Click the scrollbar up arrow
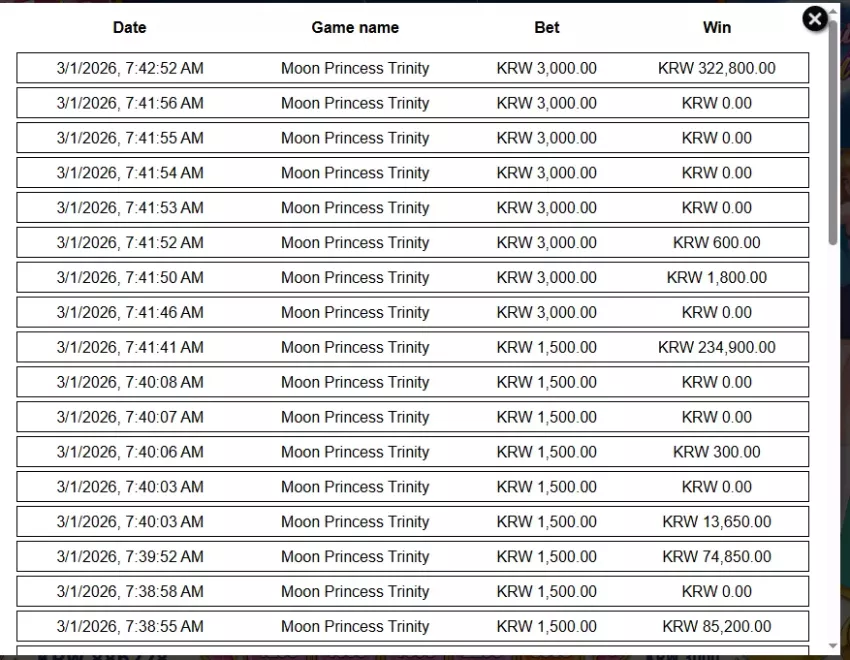The image size is (850, 660). click(x=833, y=12)
